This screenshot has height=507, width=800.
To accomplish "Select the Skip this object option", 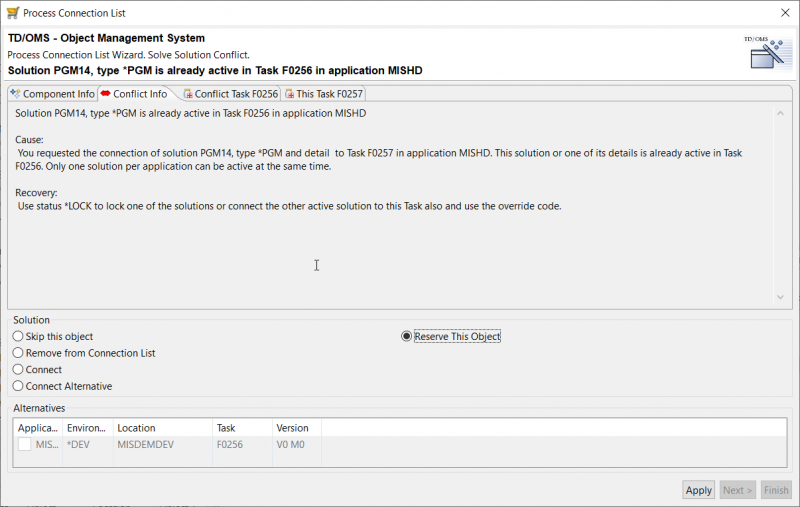I will (x=18, y=337).
